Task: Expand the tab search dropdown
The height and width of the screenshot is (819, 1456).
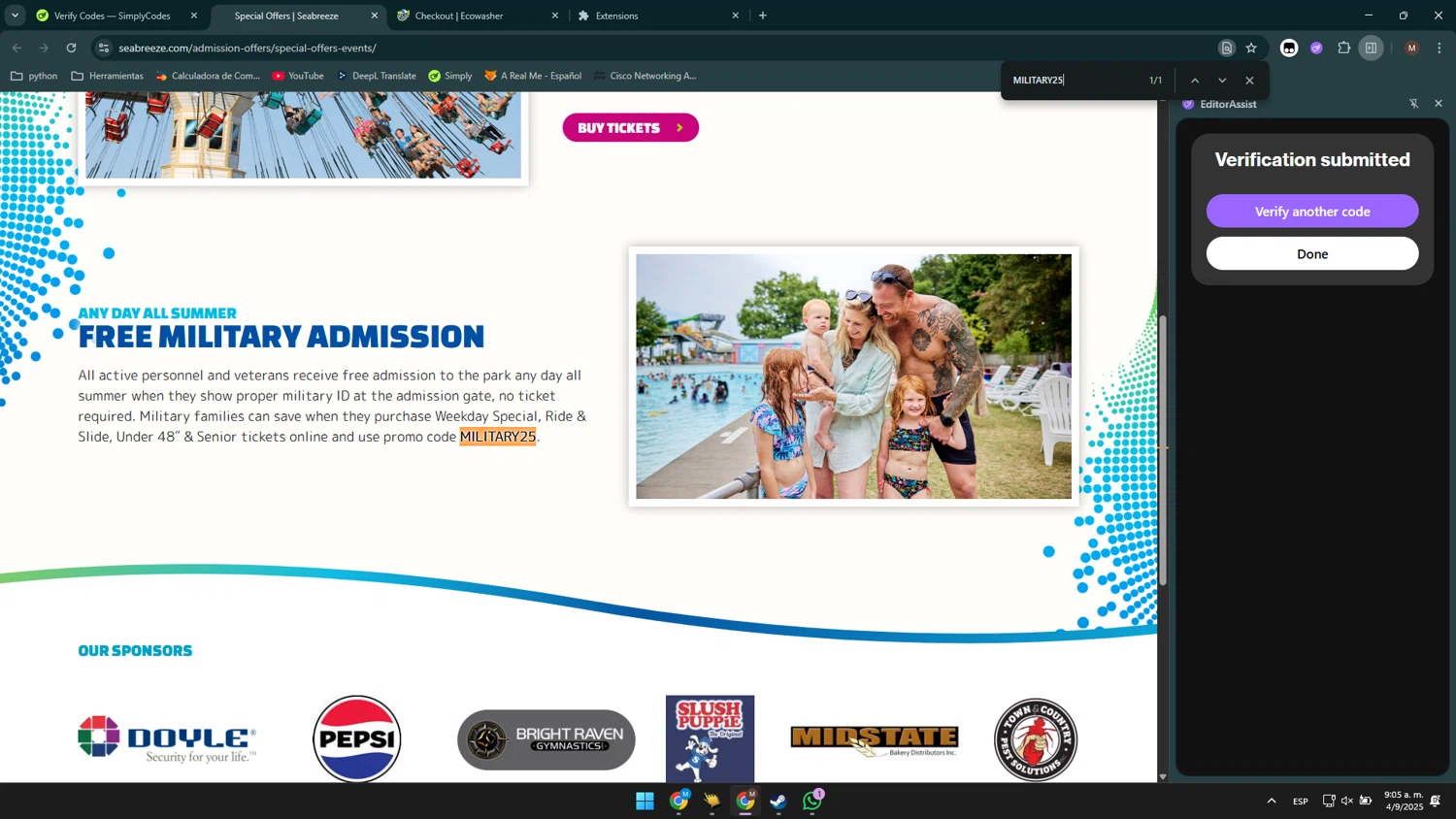Action: [x=15, y=16]
